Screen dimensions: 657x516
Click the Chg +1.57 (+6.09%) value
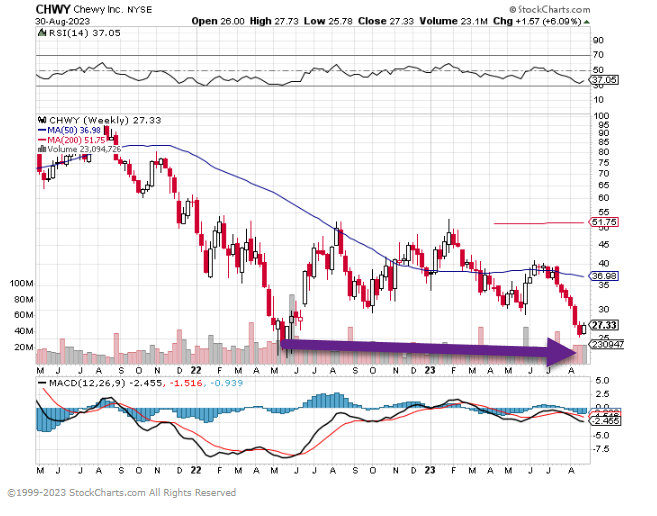tap(537, 21)
